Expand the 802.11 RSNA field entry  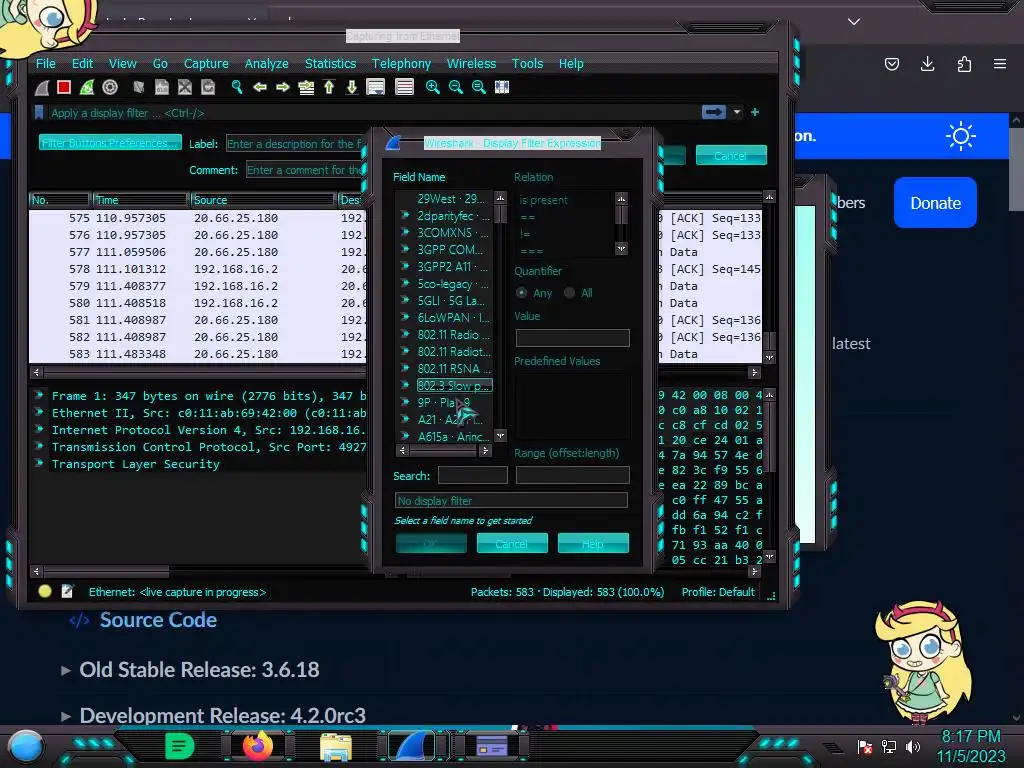pyautogui.click(x=405, y=368)
